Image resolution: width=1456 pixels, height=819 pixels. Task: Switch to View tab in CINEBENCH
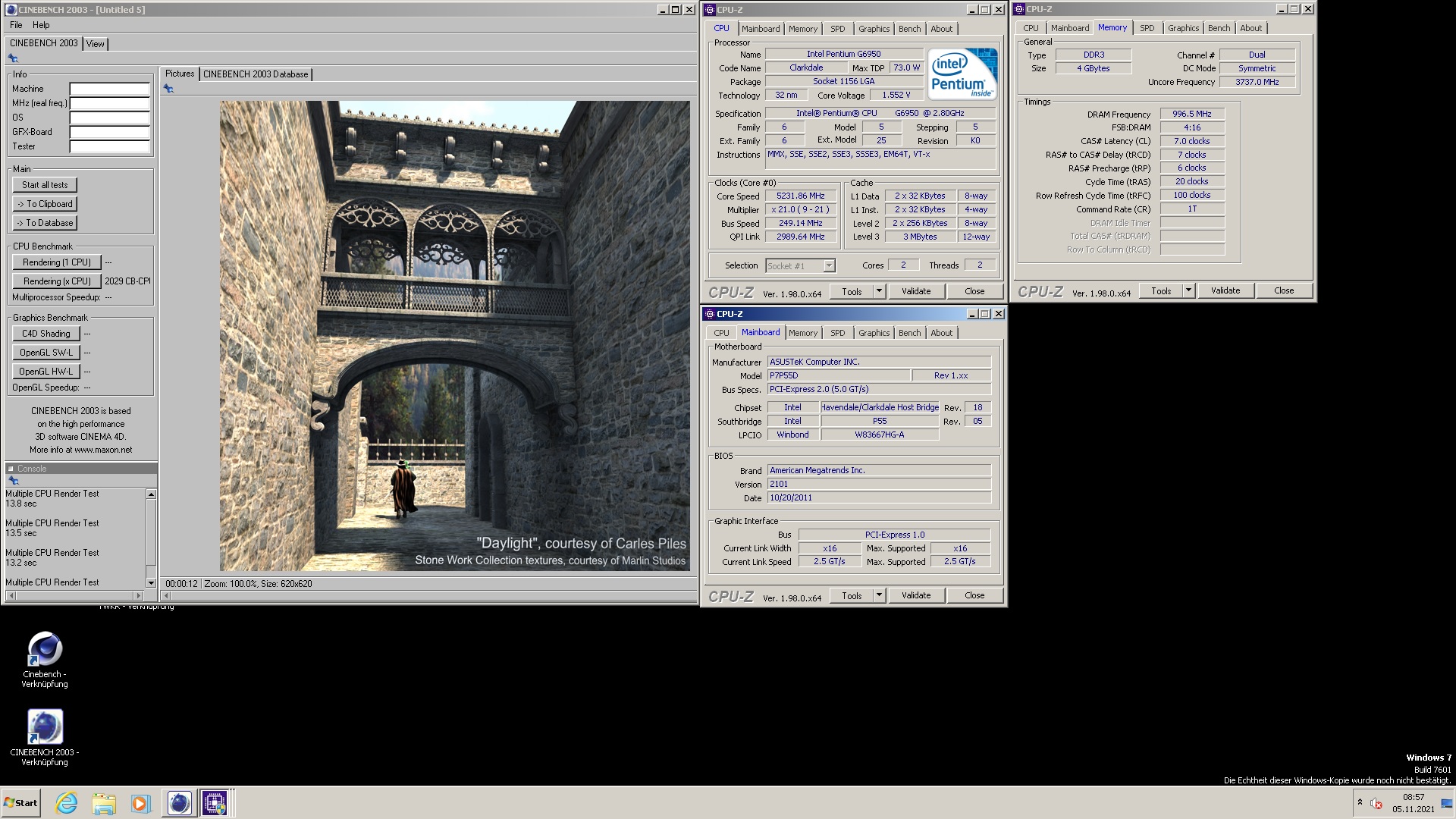coord(96,44)
